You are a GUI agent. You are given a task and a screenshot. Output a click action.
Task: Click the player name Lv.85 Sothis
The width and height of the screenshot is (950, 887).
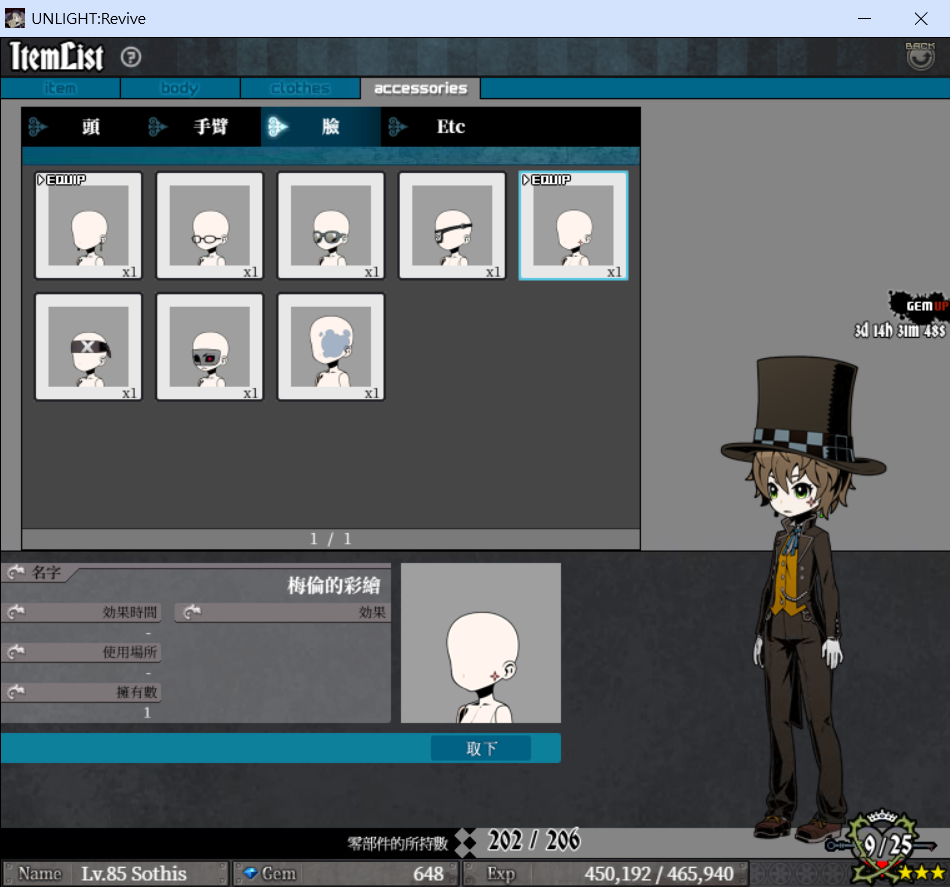(x=134, y=874)
